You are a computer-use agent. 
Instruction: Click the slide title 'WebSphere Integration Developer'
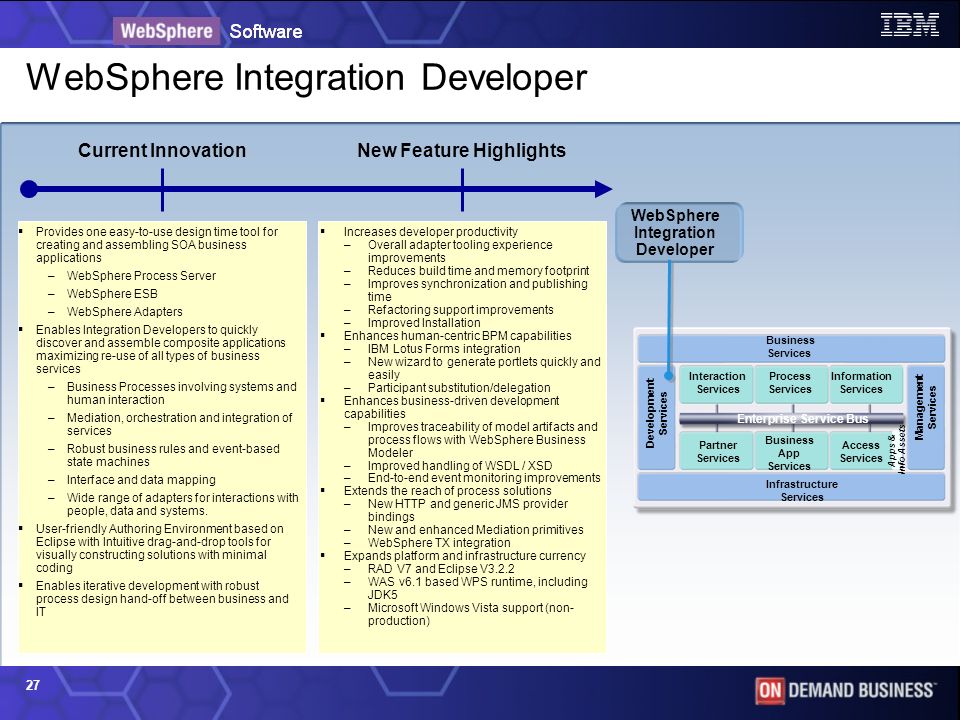(x=306, y=78)
